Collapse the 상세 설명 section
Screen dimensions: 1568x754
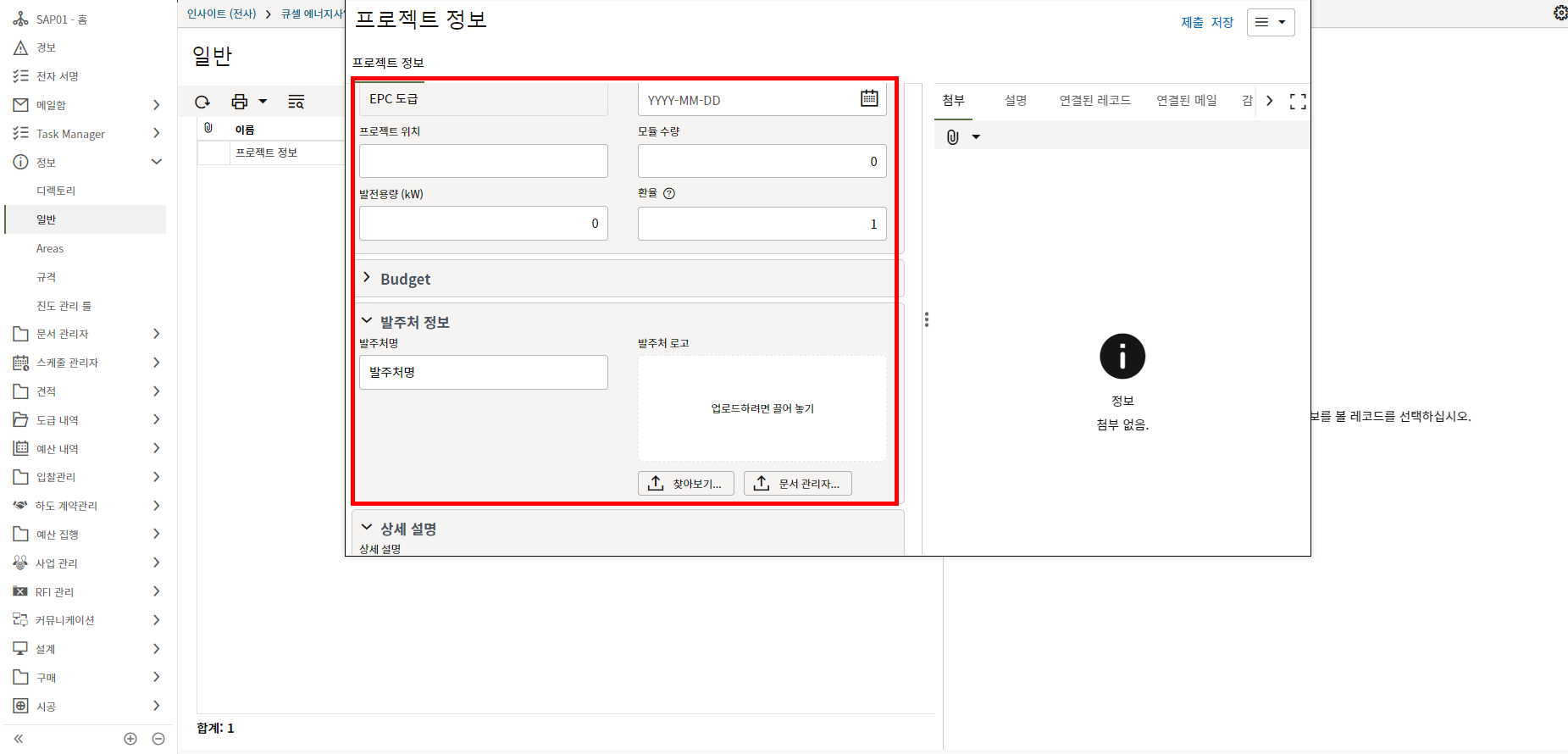[x=367, y=528]
